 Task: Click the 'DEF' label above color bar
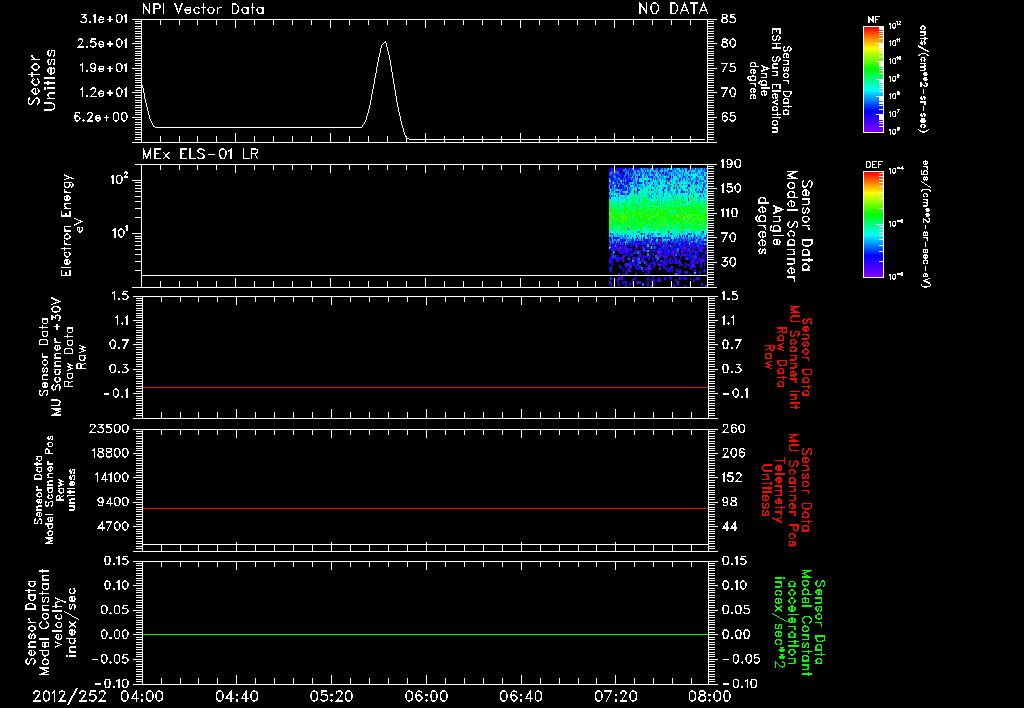coord(873,165)
